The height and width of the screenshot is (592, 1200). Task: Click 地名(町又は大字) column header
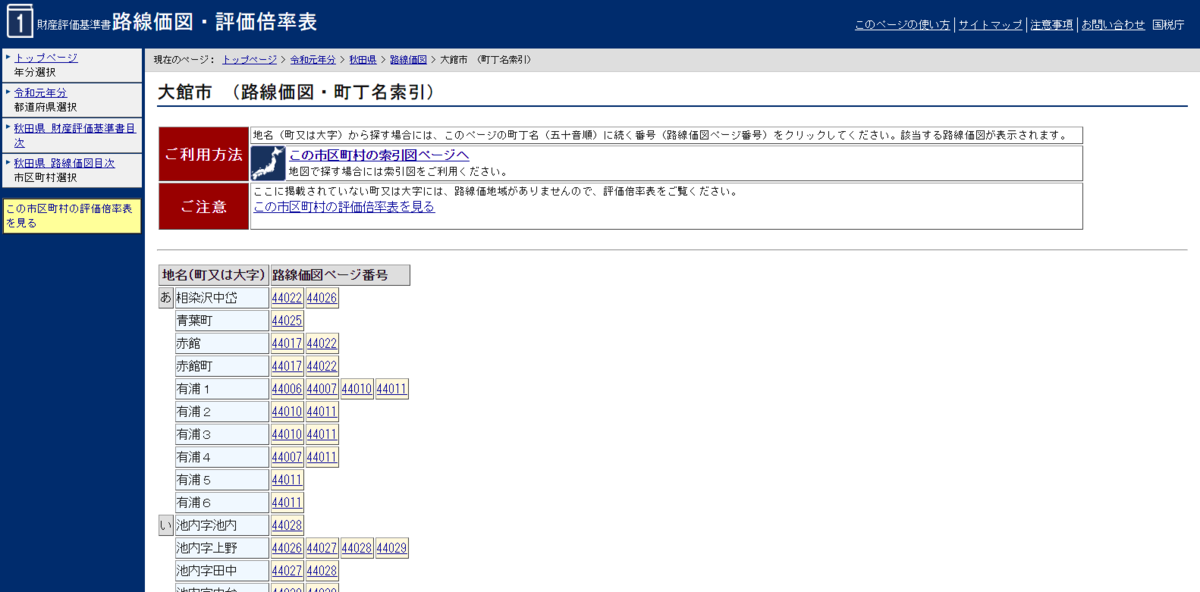pyautogui.click(x=214, y=275)
